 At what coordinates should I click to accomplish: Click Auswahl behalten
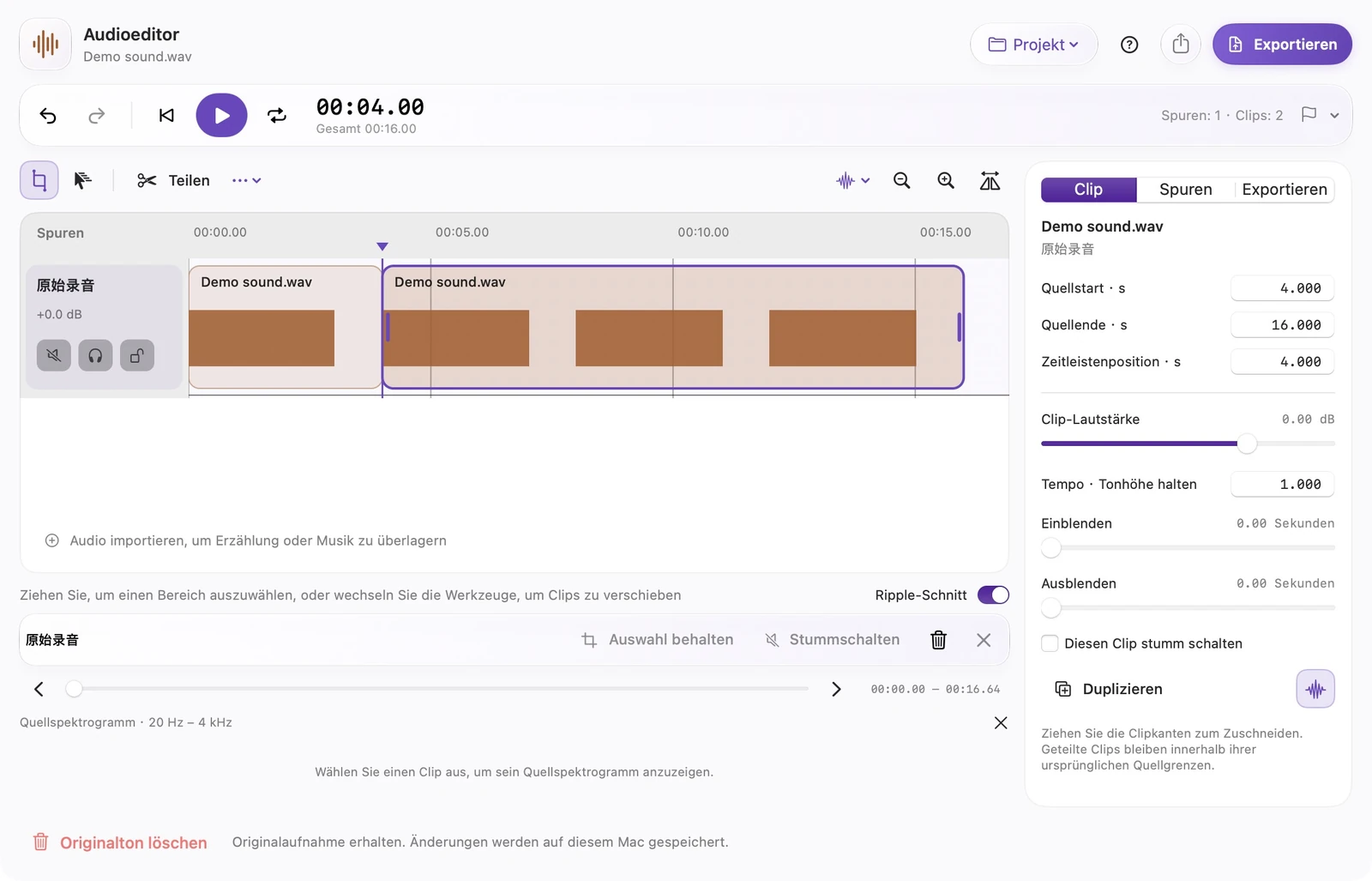click(658, 640)
